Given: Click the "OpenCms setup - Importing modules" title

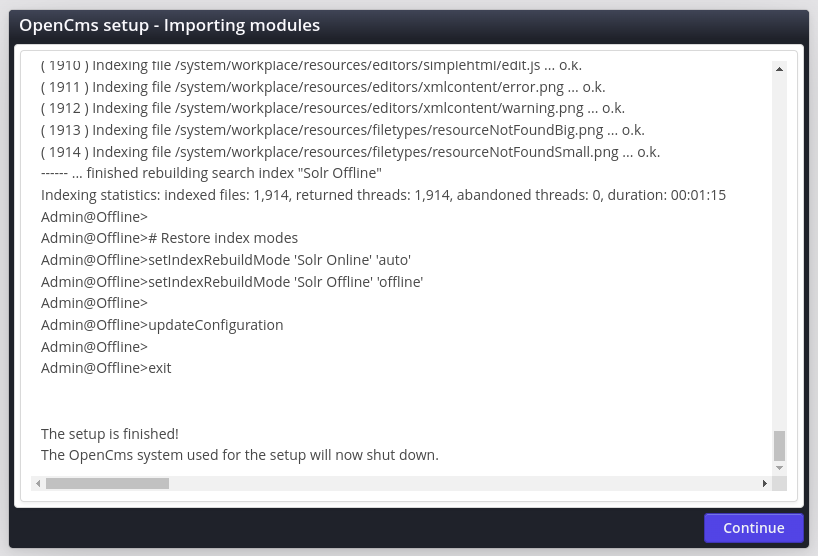Looking at the screenshot, I should click(x=170, y=25).
